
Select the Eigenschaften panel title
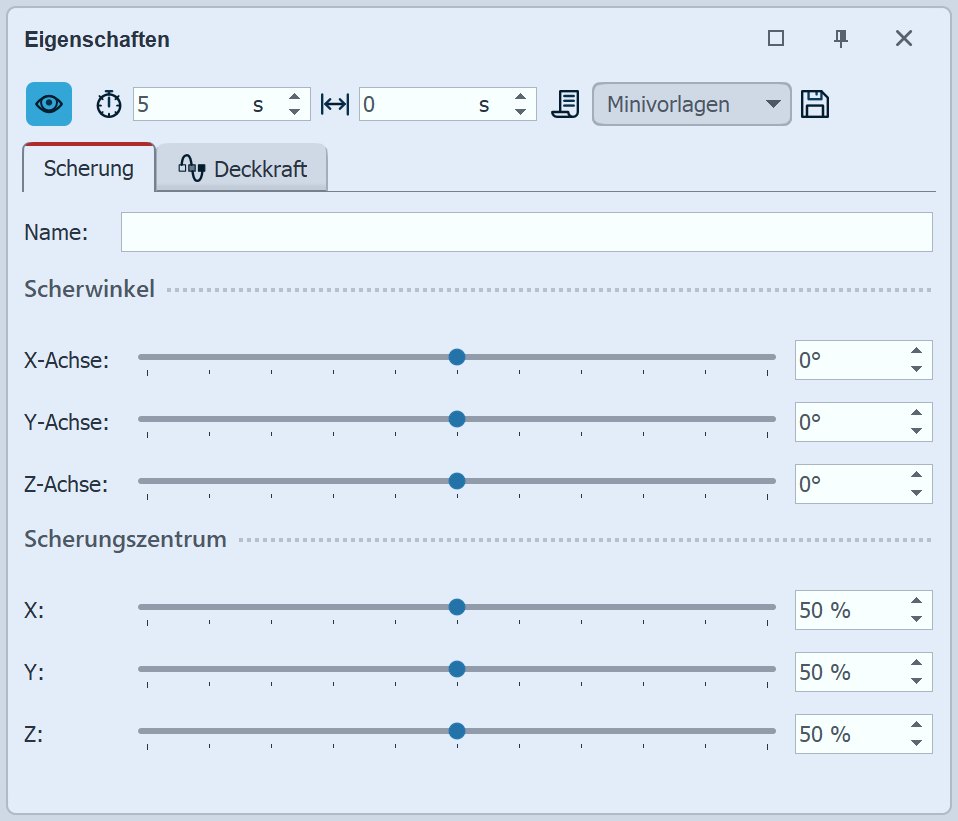click(96, 40)
